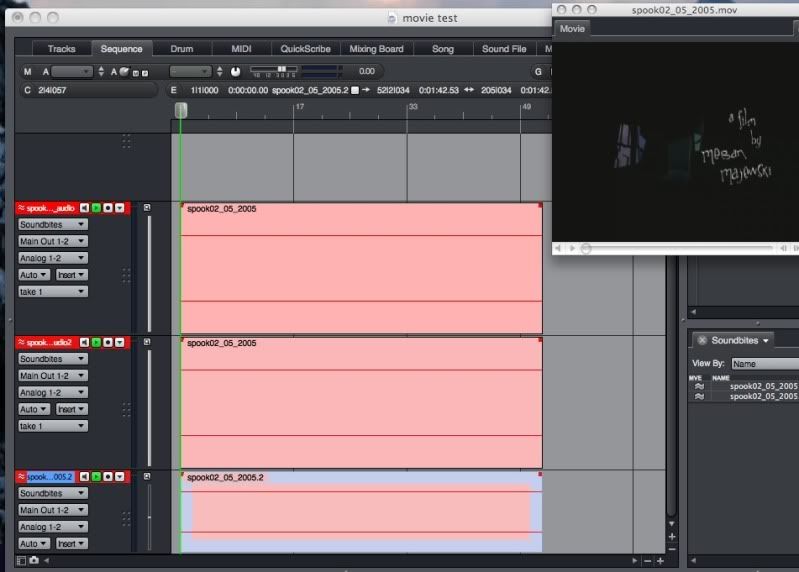Viewport: 799px width, 572px height.
Task: Click the playback wiper at the ruler start
Action: tap(181, 110)
